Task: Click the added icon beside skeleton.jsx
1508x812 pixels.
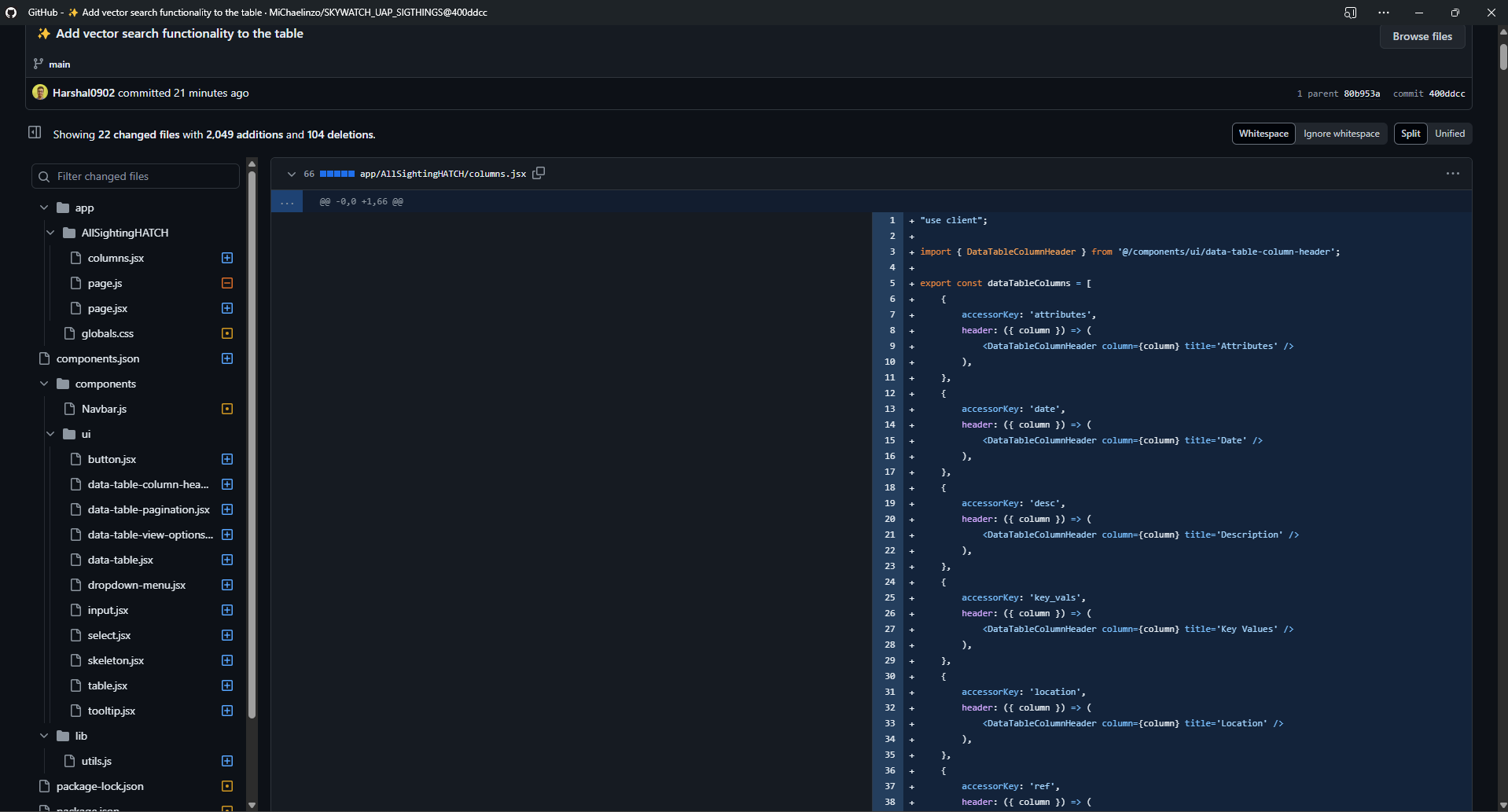Action: pyautogui.click(x=227, y=660)
